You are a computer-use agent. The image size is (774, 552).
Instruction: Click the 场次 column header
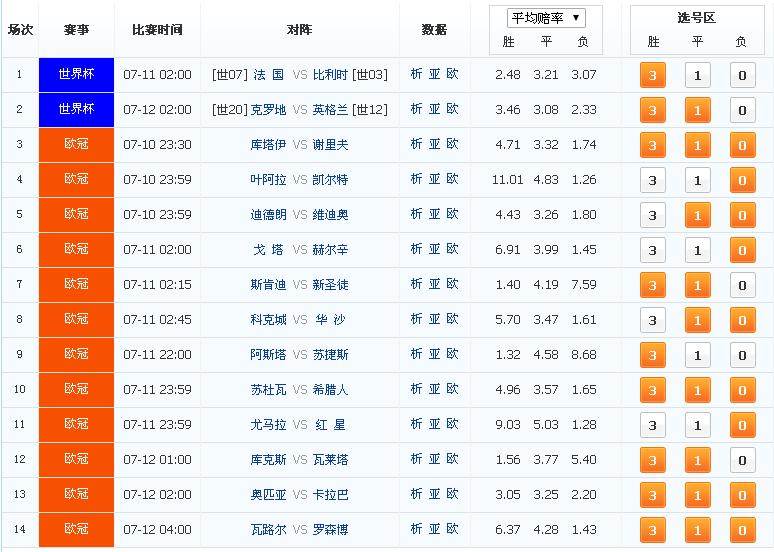[x=20, y=30]
